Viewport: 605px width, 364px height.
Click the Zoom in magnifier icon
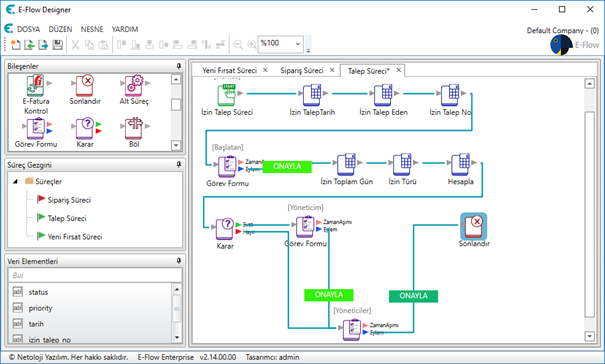click(252, 45)
